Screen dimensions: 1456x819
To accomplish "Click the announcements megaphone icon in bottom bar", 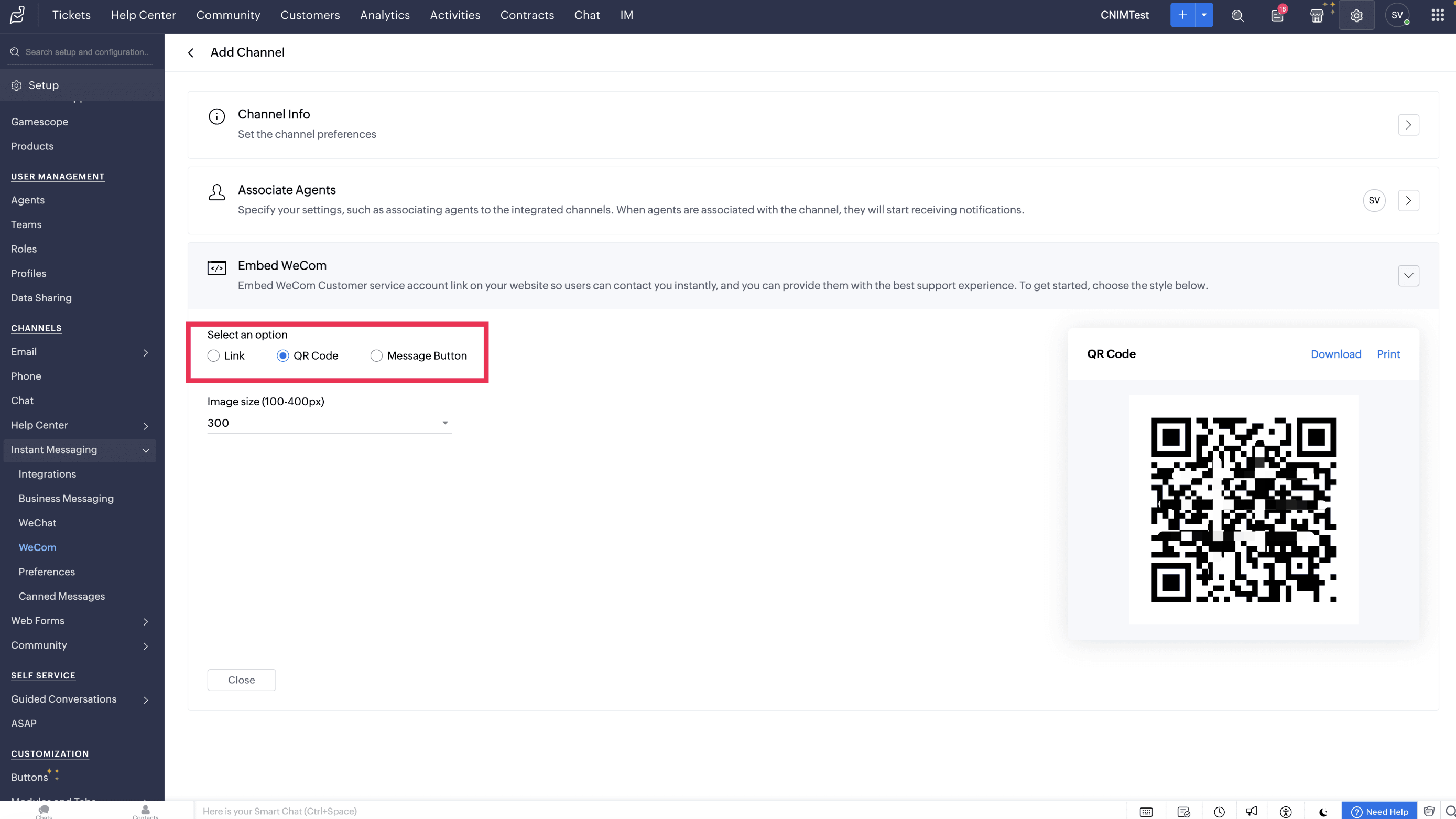I will coord(1252,812).
